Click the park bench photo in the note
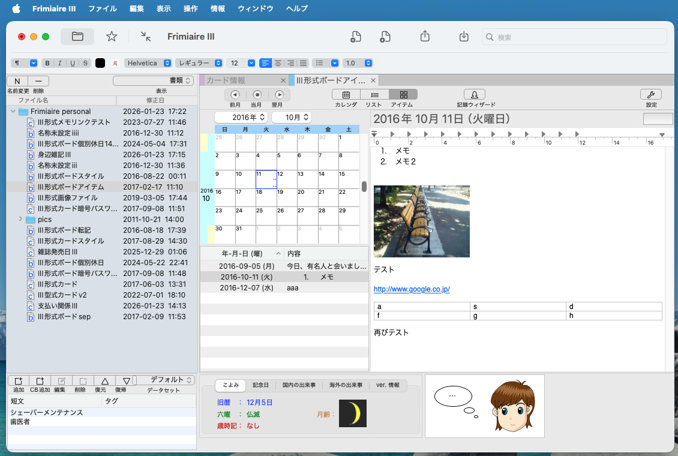Image resolution: width=678 pixels, height=456 pixels. point(421,220)
